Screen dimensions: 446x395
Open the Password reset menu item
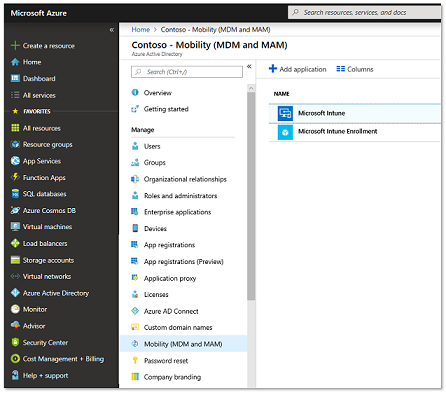[x=166, y=361]
